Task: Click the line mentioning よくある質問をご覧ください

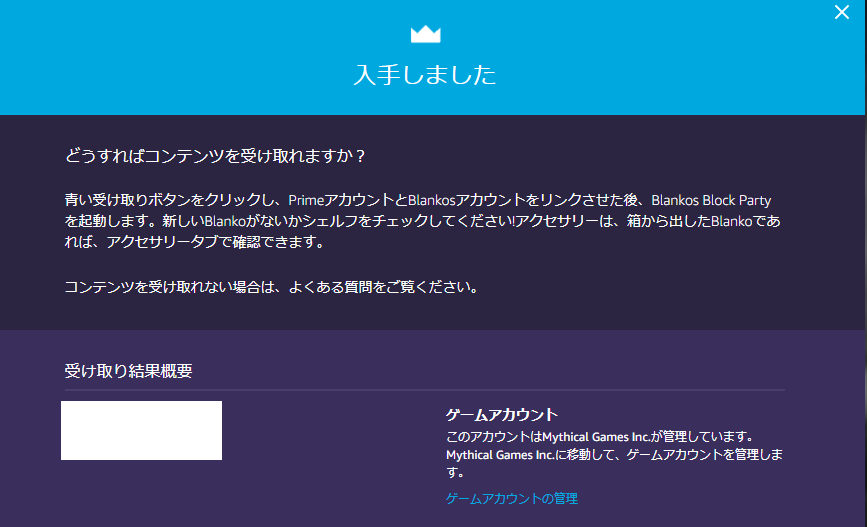Action: [271, 287]
